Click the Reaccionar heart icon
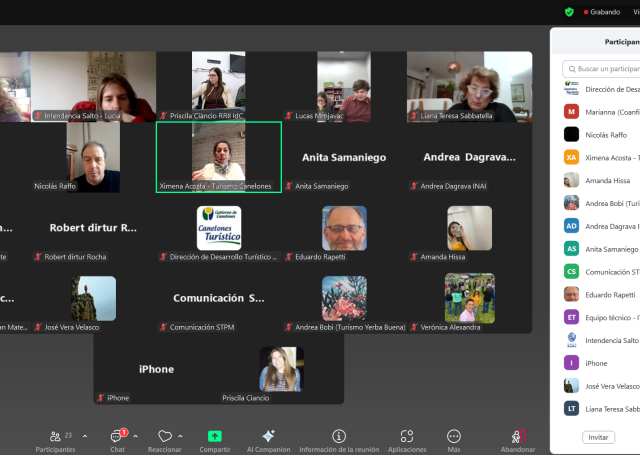This screenshot has width=640, height=455. tap(165, 436)
